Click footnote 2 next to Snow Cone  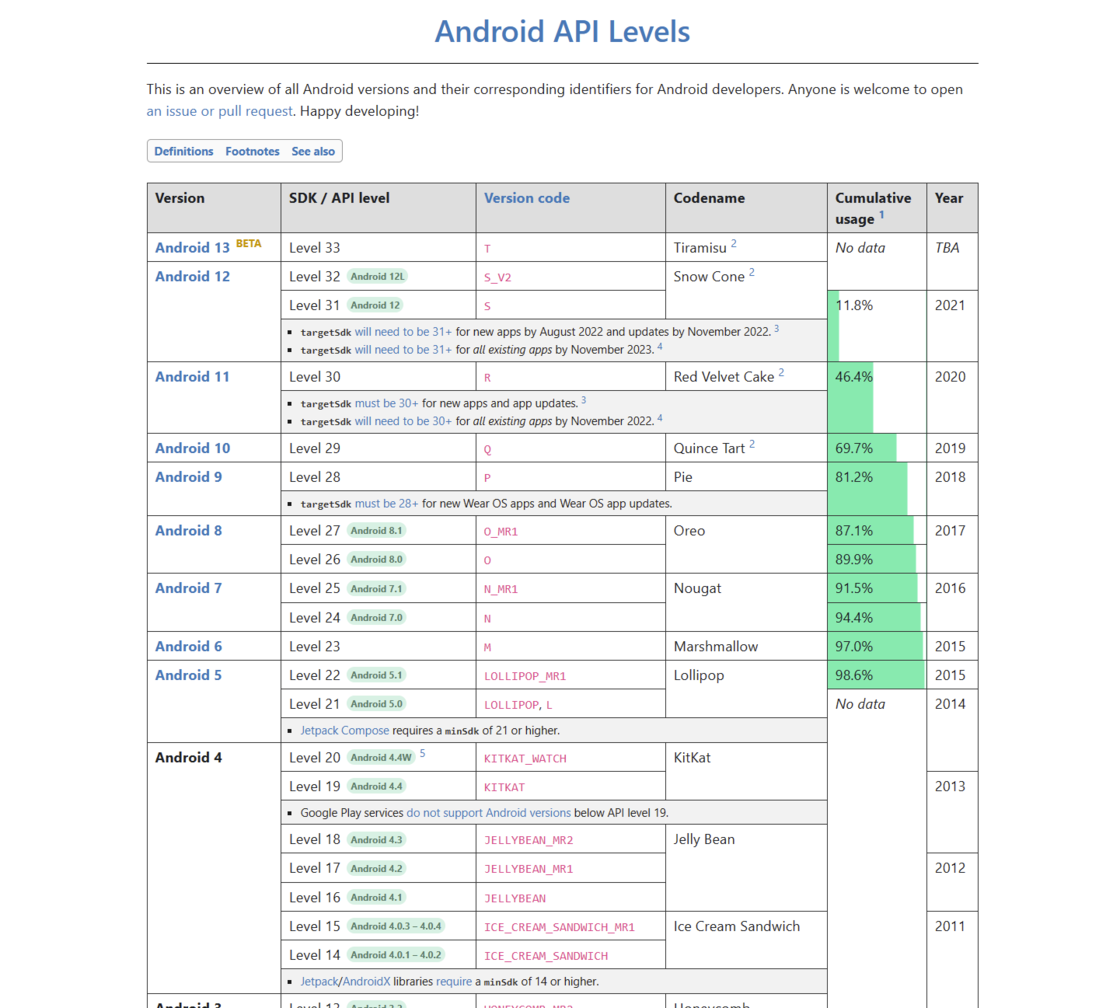coord(751,272)
